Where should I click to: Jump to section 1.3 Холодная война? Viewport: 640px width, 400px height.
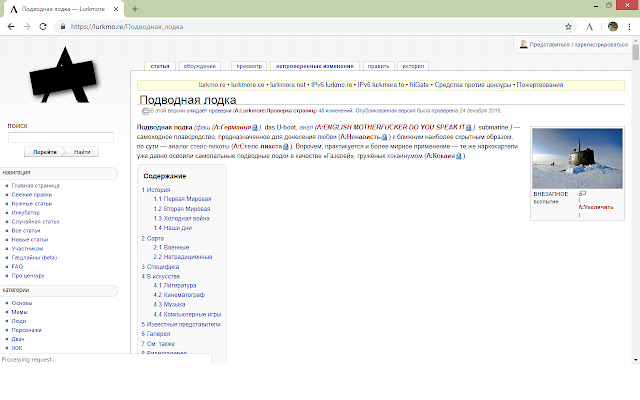[182, 218]
